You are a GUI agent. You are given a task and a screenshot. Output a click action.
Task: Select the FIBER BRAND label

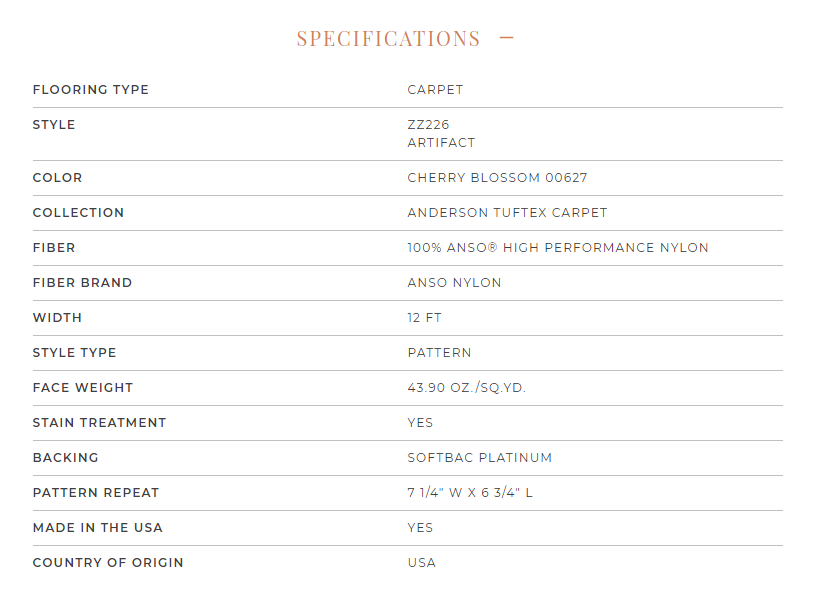pyautogui.click(x=82, y=283)
